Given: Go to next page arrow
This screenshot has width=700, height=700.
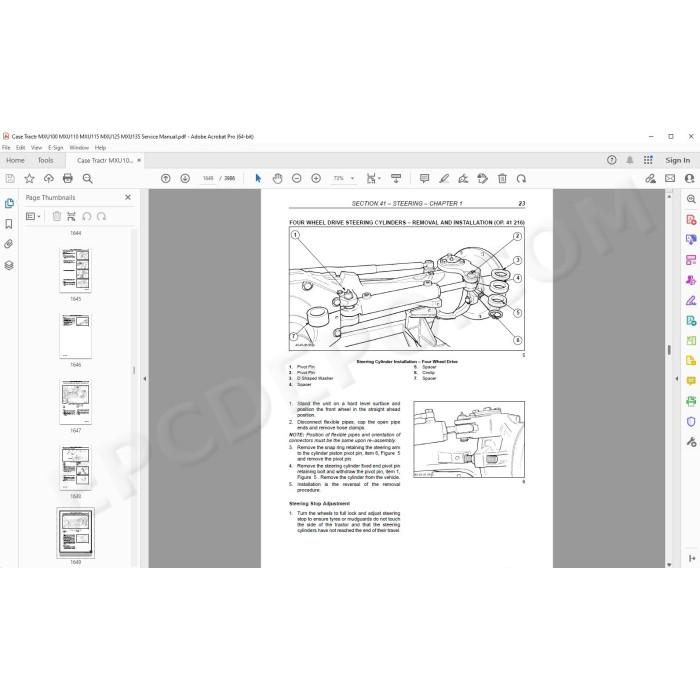Looking at the screenshot, I should [185, 179].
